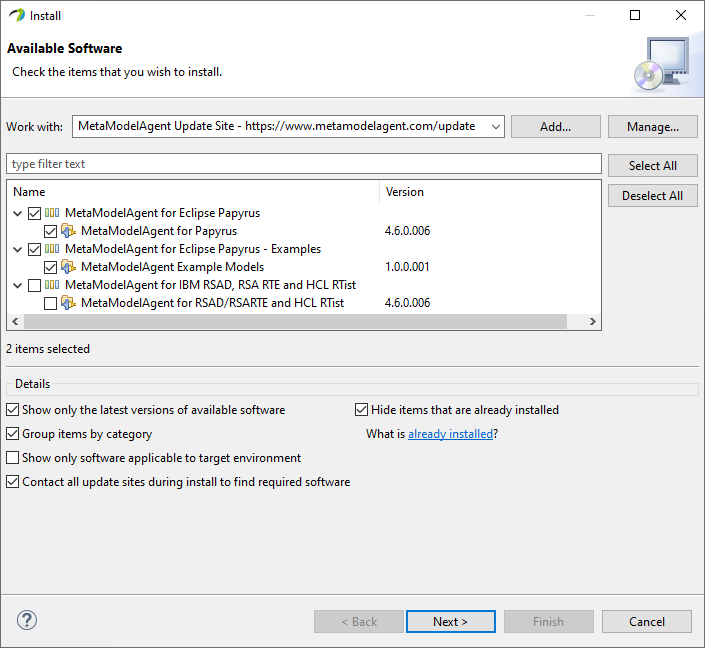Click the Papyrus - Examples category icon

coord(52,249)
